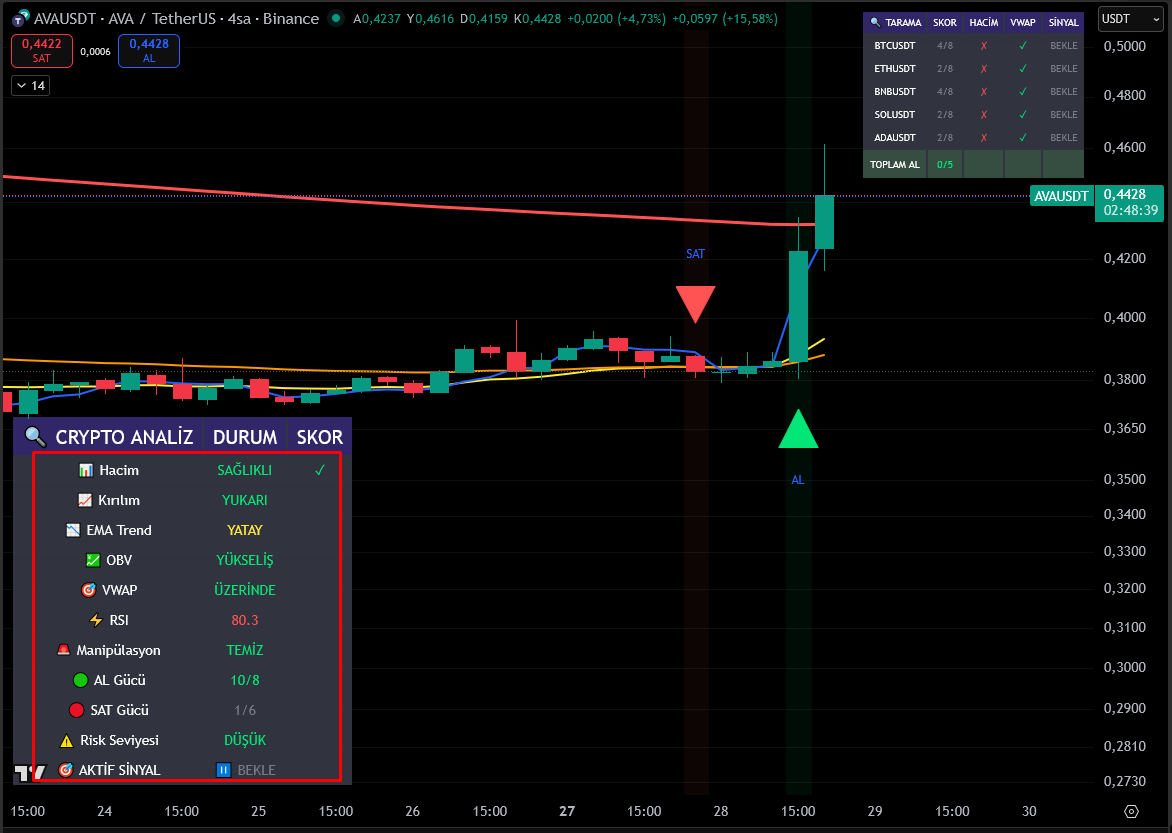This screenshot has height=833, width=1172.
Task: Click the AVAUSDT symbol title in chart header
Action: coord(65,19)
